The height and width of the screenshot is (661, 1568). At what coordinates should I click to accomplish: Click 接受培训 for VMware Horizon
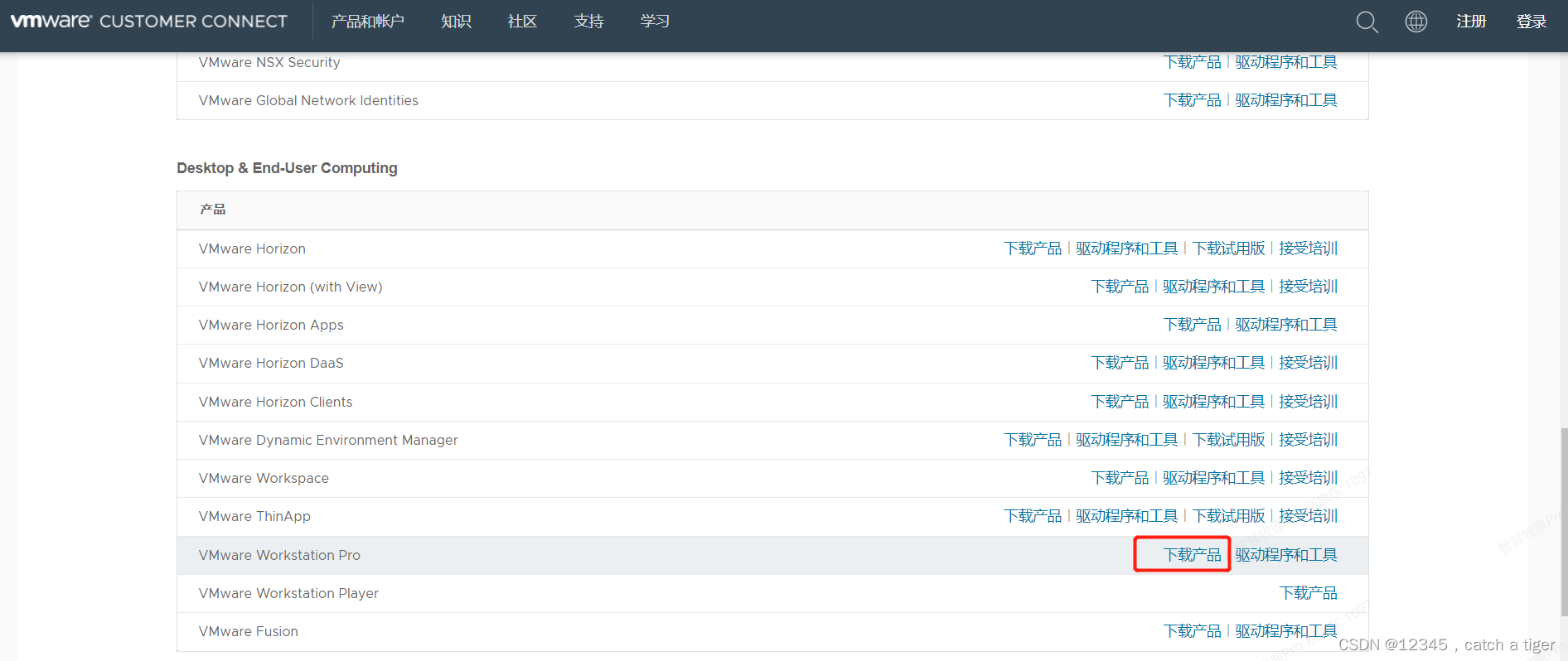click(1309, 248)
